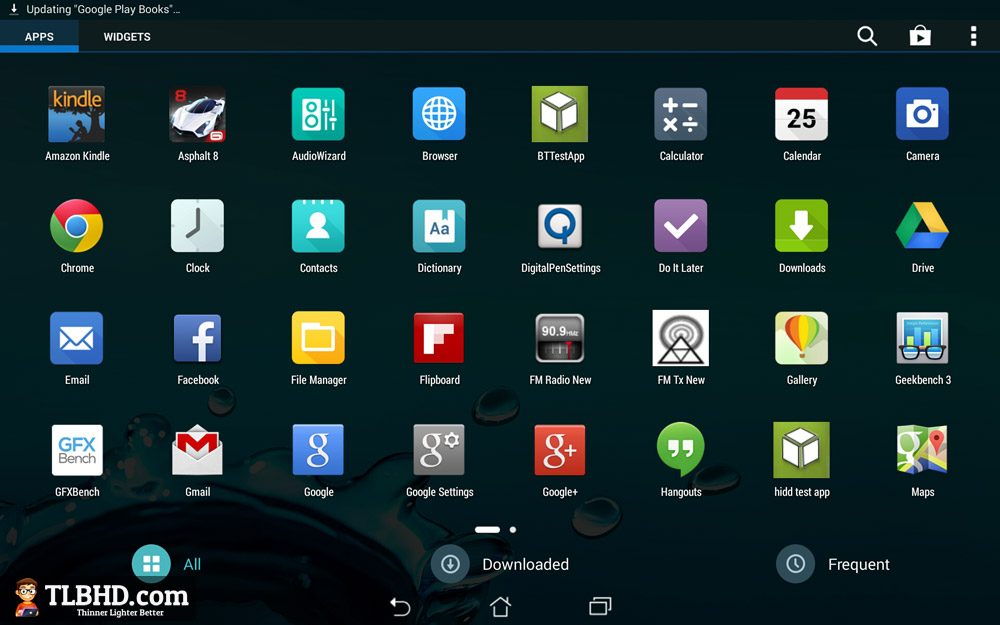This screenshot has width=1000, height=625.
Task: Open File Manager
Action: point(318,338)
